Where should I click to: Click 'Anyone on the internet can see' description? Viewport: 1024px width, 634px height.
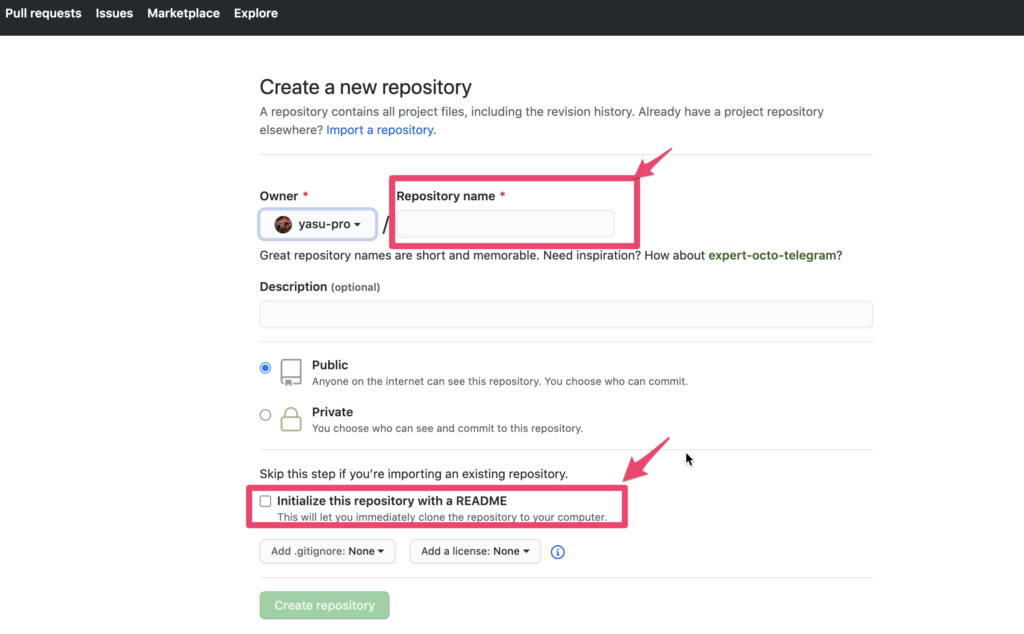(500, 381)
